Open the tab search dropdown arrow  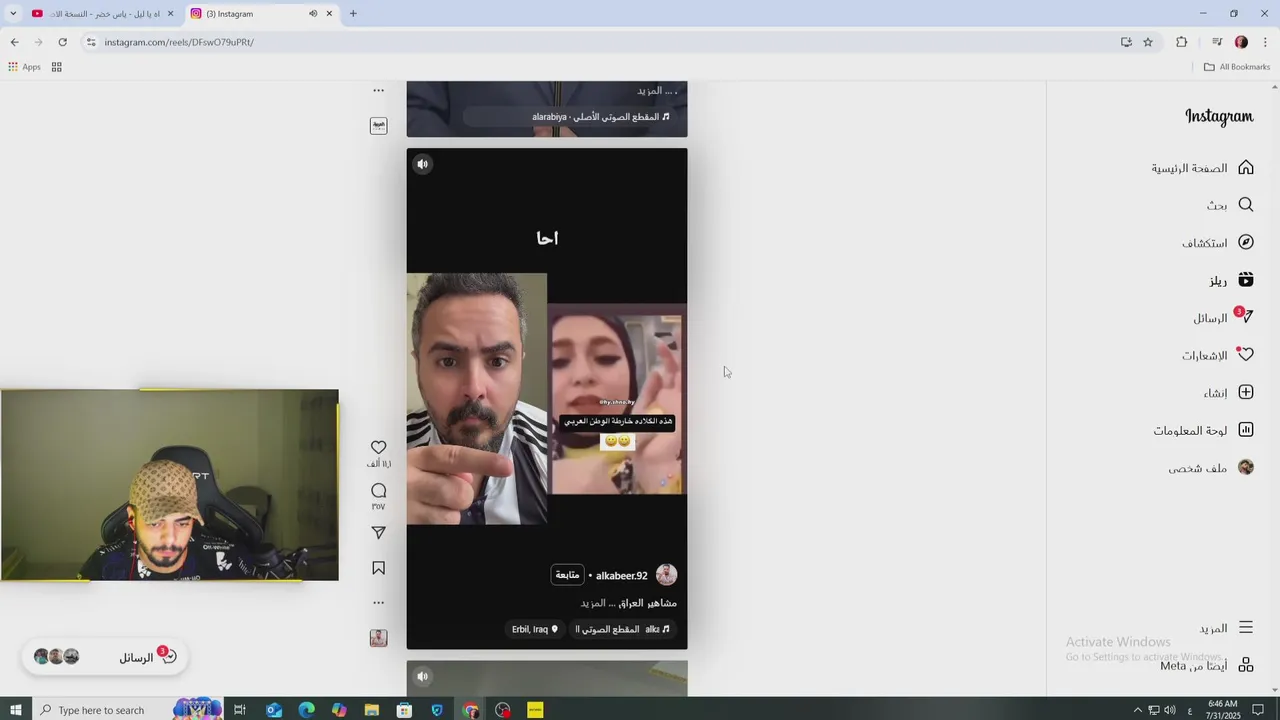pos(13,13)
